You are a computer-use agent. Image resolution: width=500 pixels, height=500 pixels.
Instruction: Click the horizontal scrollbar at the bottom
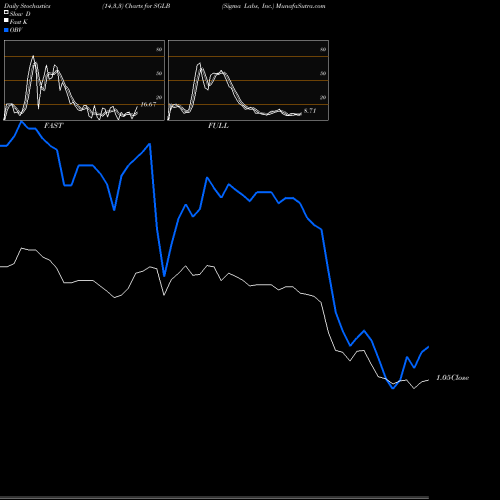pyautogui.click(x=214, y=498)
